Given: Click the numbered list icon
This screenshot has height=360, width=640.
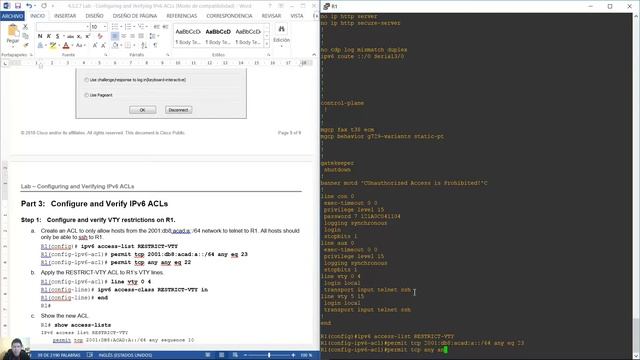Looking at the screenshot, I should tap(128, 27).
